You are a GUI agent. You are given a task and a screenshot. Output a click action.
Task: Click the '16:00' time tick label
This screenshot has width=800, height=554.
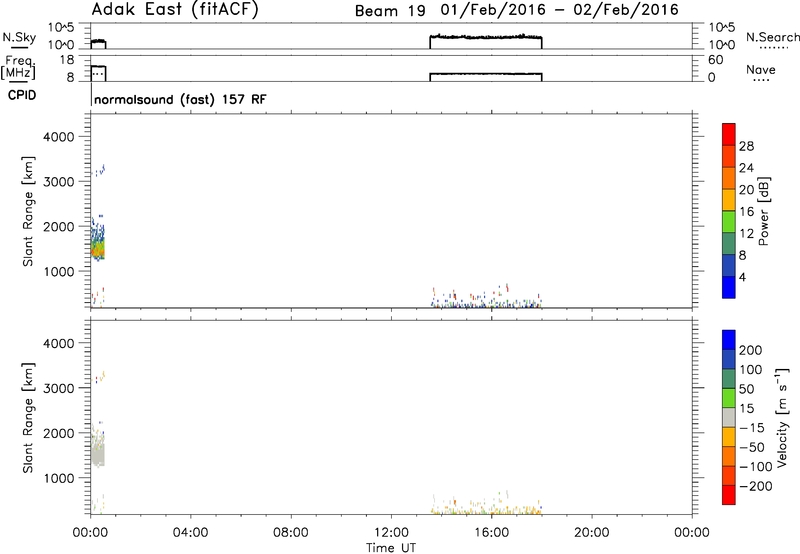pos(491,533)
